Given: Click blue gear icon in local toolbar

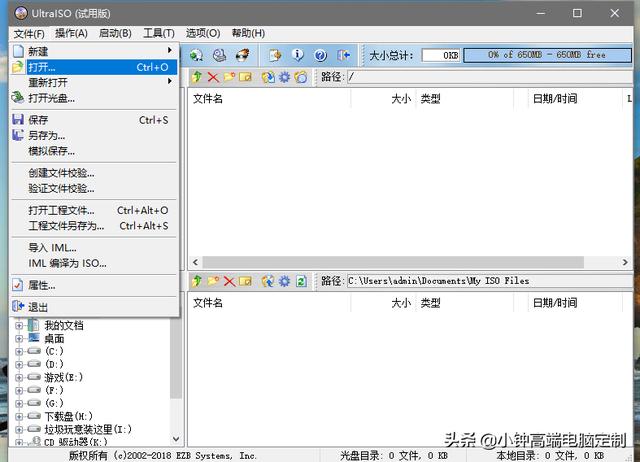Looking at the screenshot, I should [x=284, y=281].
